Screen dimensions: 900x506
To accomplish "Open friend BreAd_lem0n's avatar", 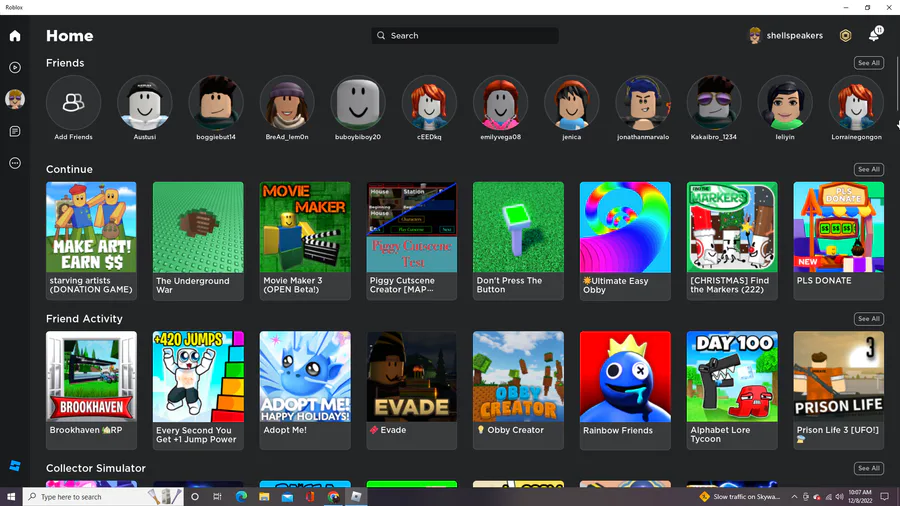I will coord(287,103).
